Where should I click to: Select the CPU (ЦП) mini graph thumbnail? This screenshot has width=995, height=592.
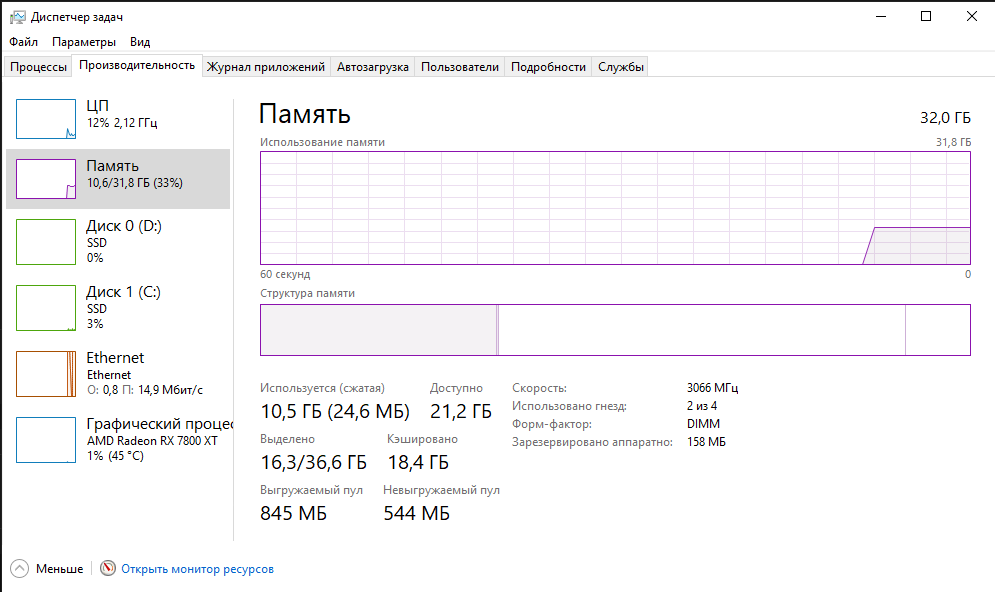tap(46, 119)
